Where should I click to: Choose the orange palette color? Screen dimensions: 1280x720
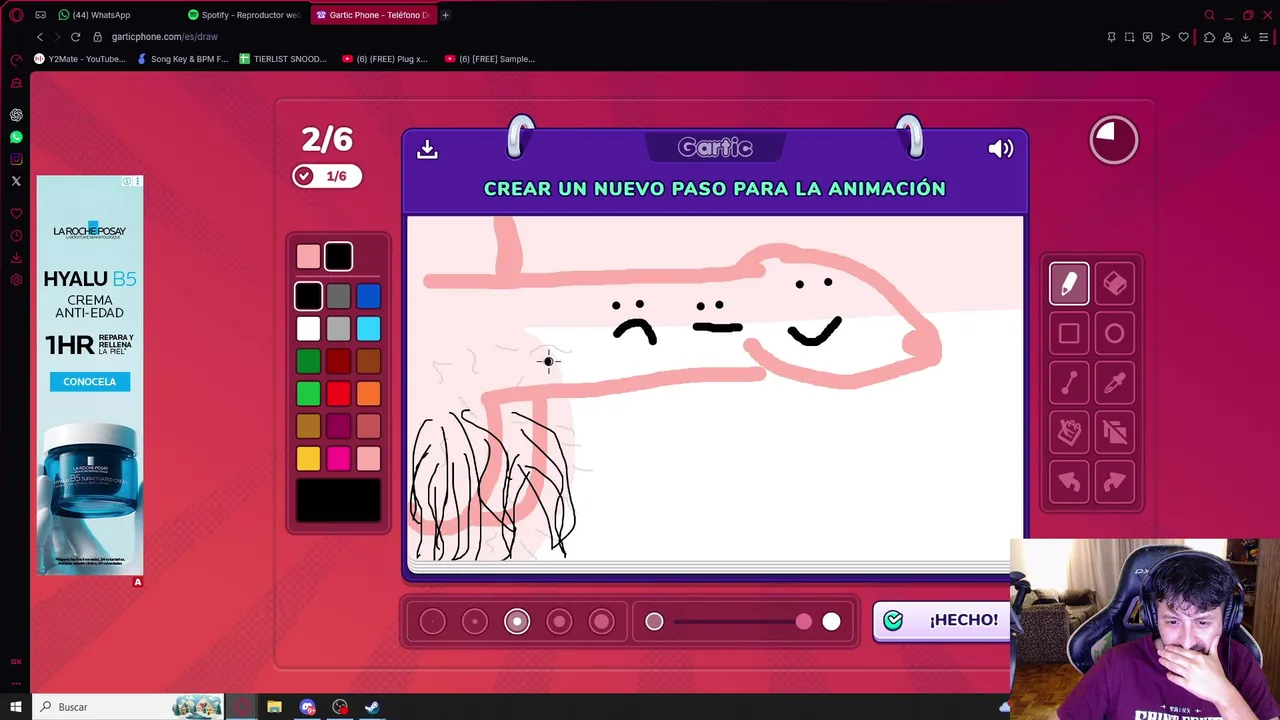[x=368, y=393]
